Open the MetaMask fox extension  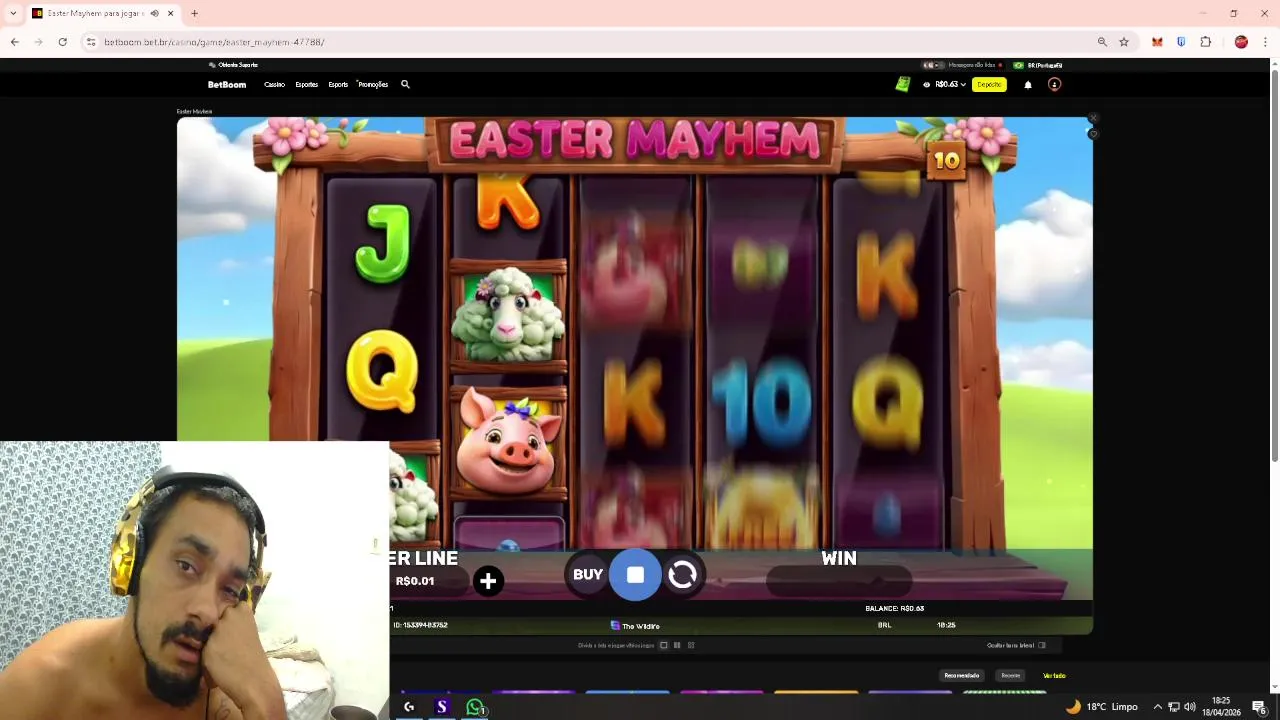(1157, 42)
